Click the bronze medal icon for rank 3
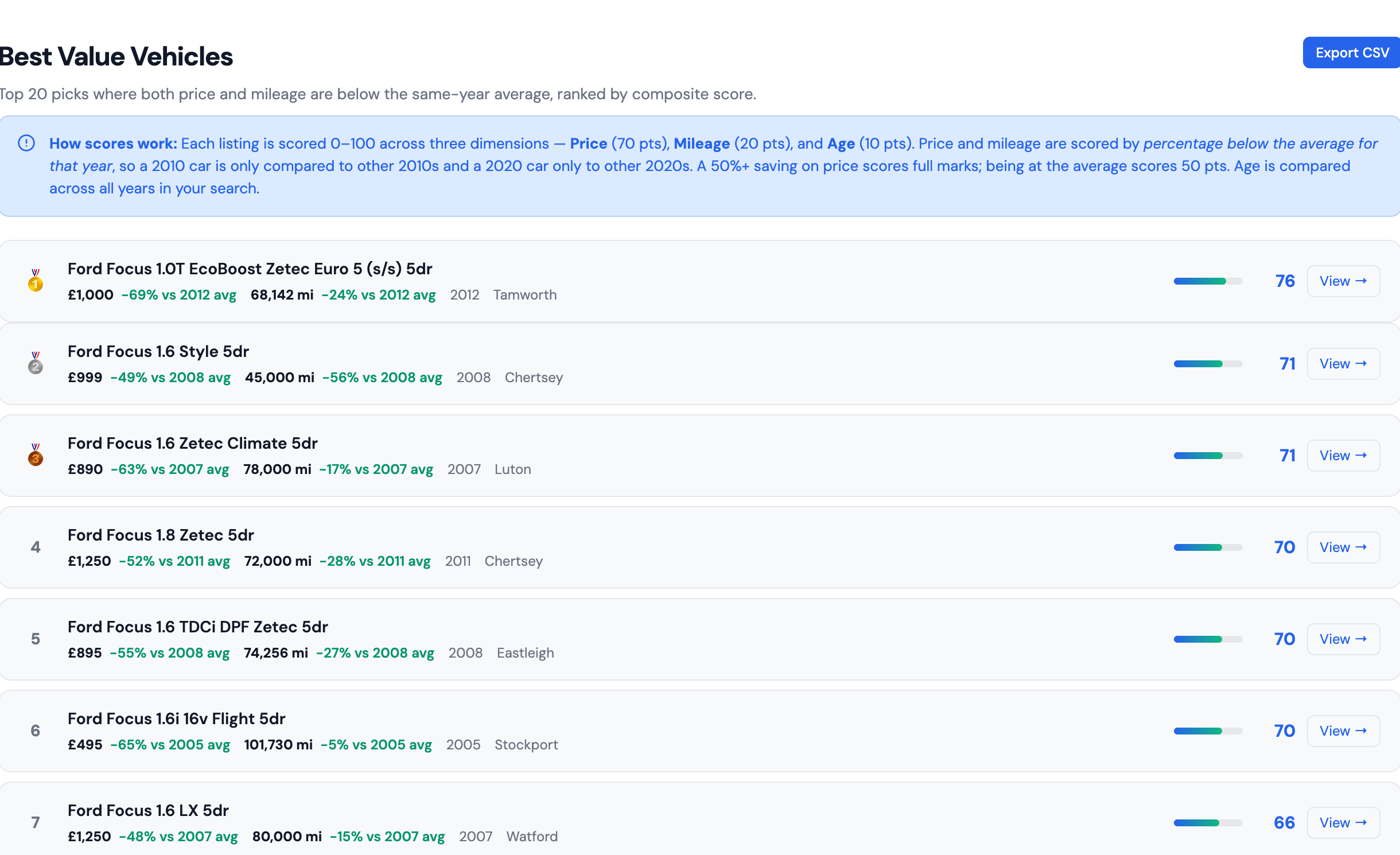 36,455
